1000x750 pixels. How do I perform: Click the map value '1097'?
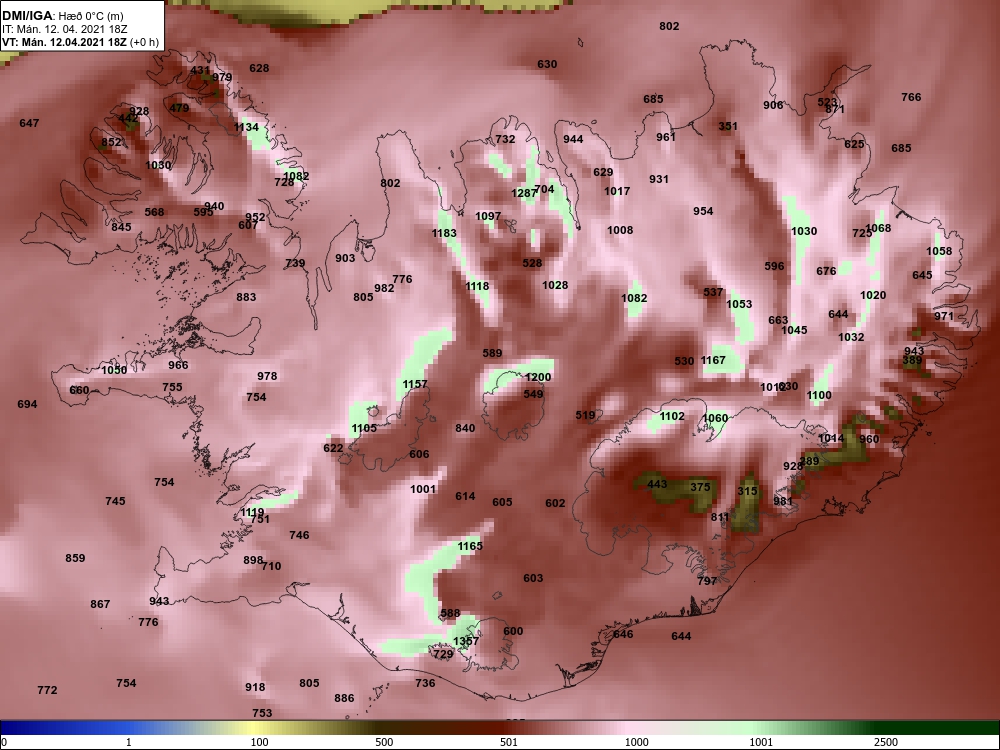pyautogui.click(x=488, y=216)
